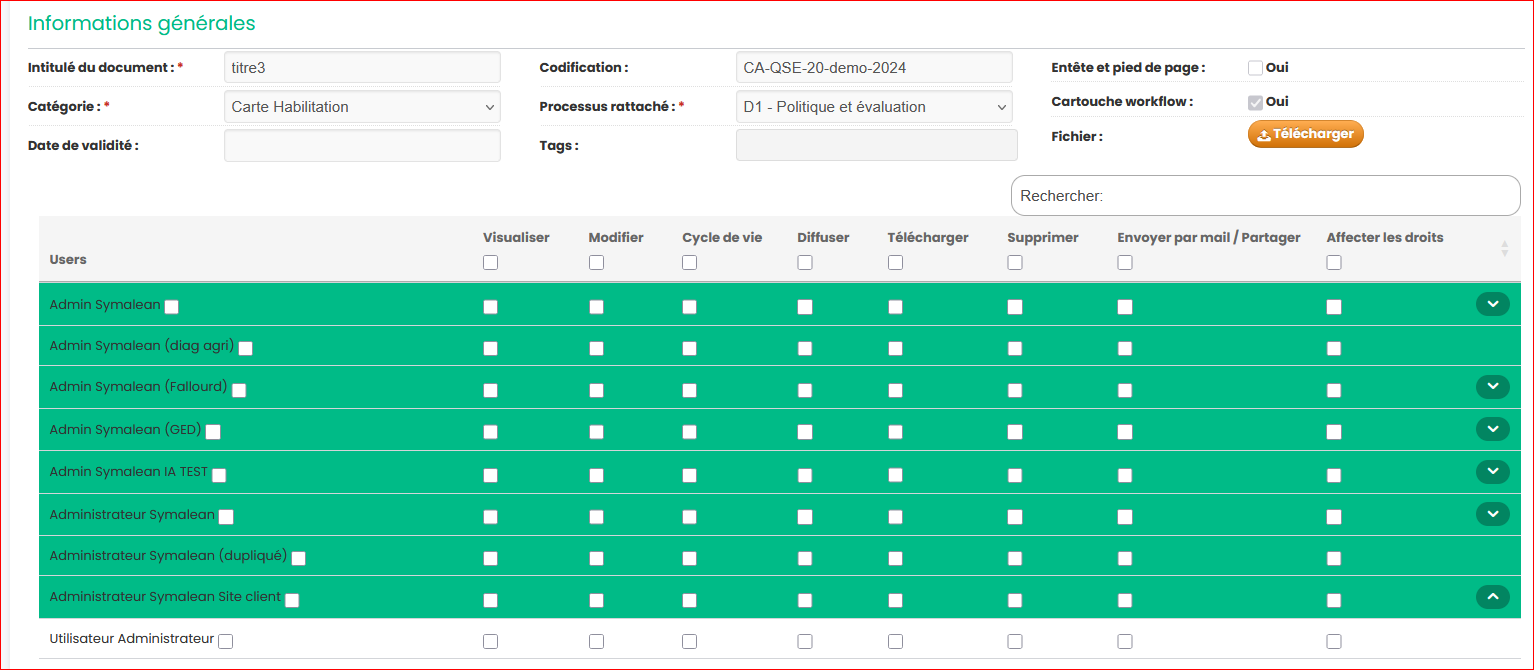1534x670 pixels.
Task: Select the checkbox next to Admin Symalean IA TEST
Action: 219,475
